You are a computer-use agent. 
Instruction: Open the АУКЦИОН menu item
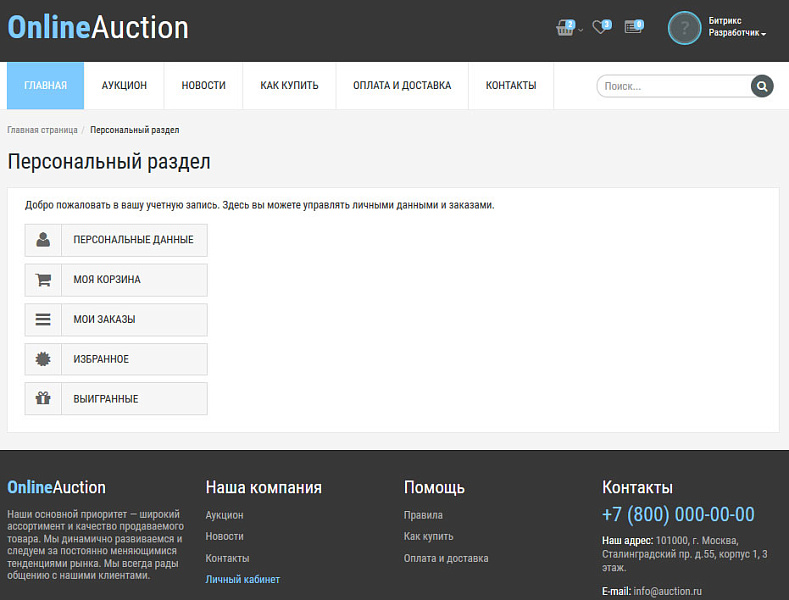[124, 86]
